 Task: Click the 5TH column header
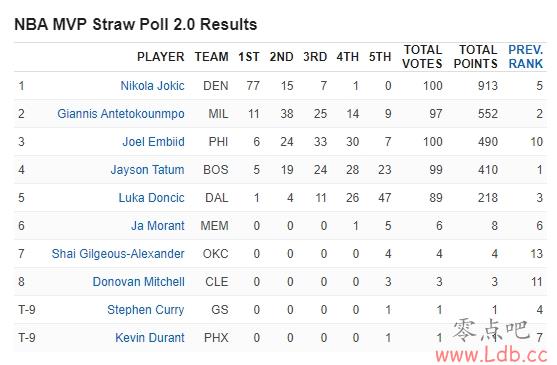pyautogui.click(x=380, y=57)
